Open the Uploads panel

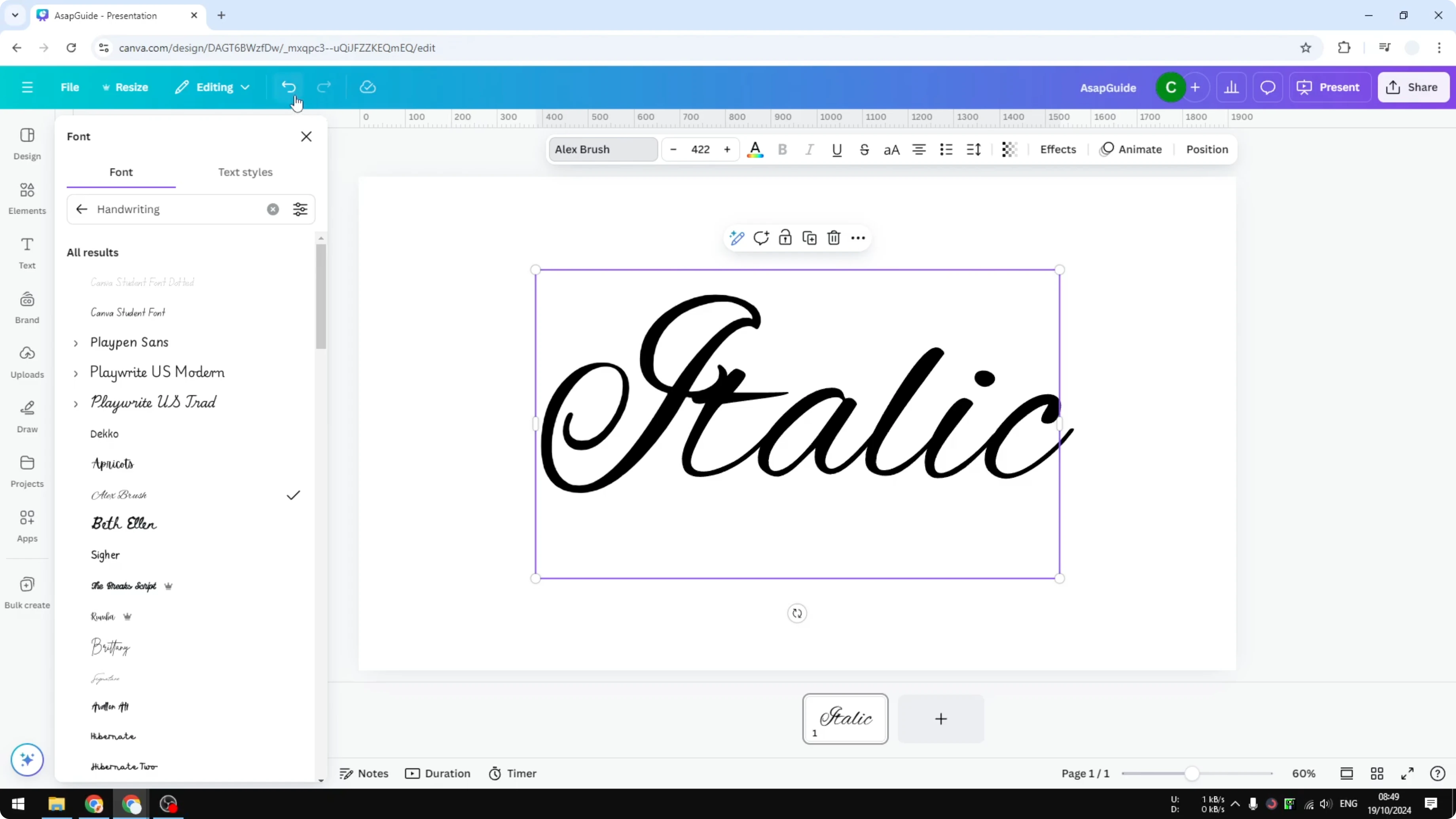point(27,362)
